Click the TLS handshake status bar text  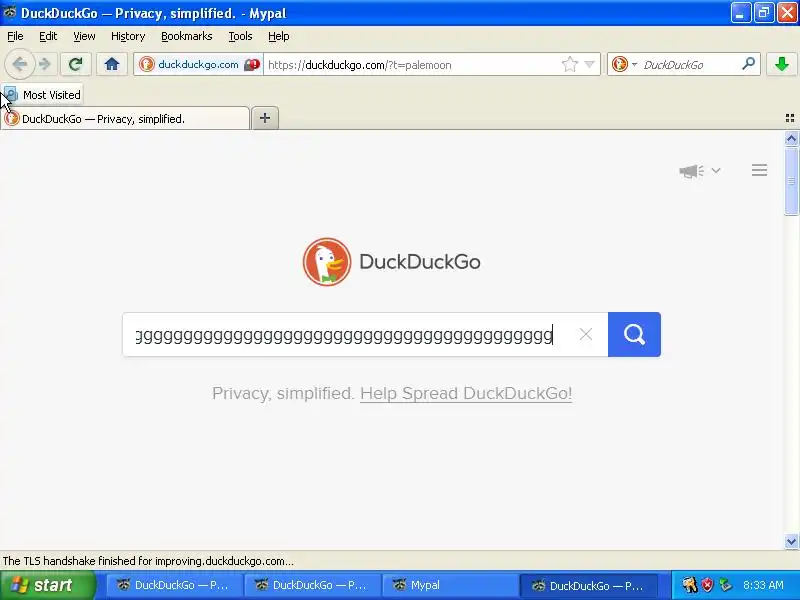click(148, 561)
